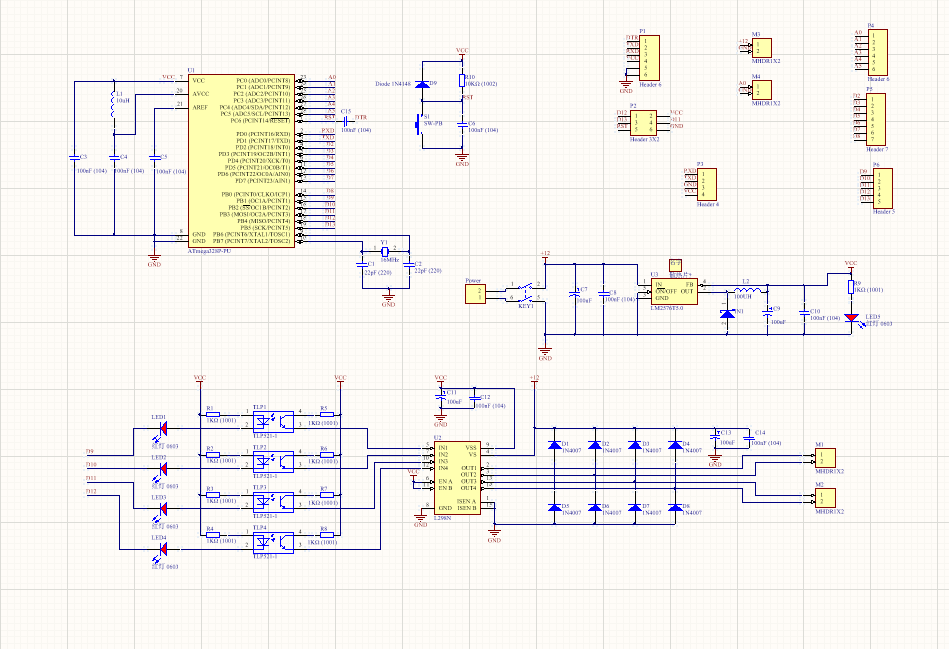Select the 16MHz crystal Y1
The image size is (949, 649).
point(384,251)
